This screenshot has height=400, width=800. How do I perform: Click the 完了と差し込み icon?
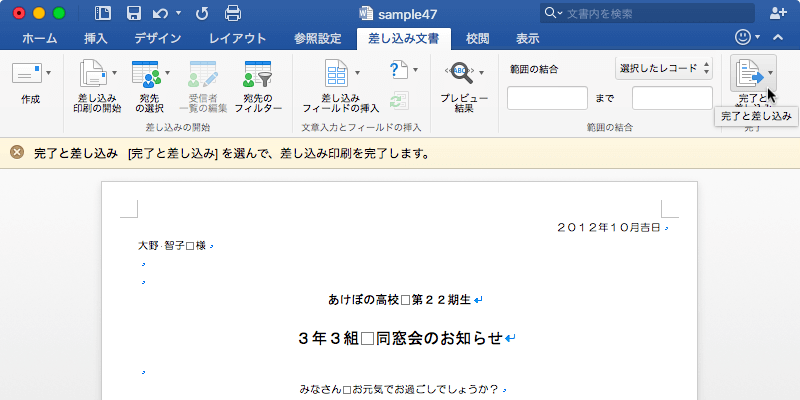pyautogui.click(x=749, y=73)
